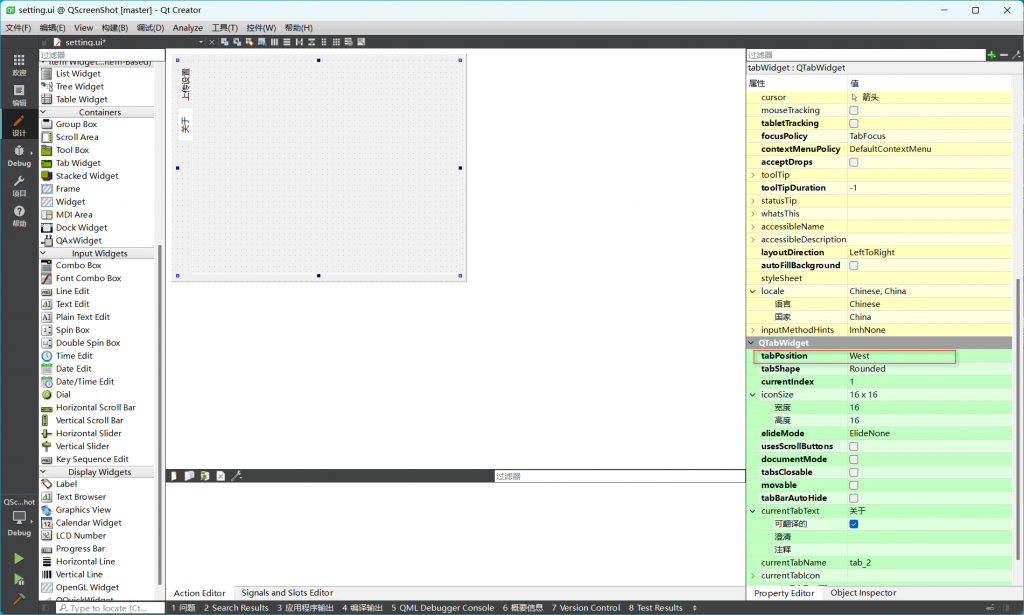Screen dimensions: 1024x615
Task: Click the green plus add property icon
Action: point(991,55)
